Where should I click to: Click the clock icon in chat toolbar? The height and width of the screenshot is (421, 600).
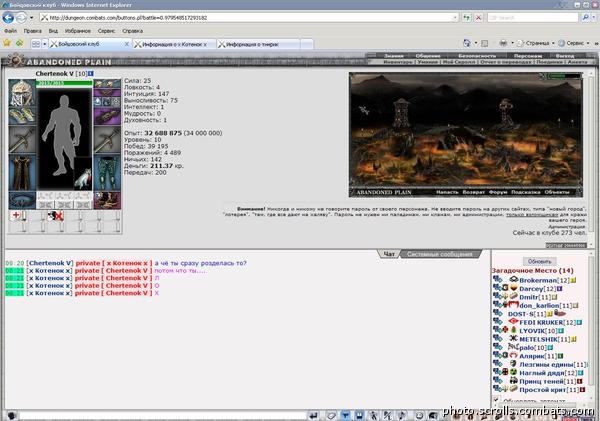coord(419,415)
